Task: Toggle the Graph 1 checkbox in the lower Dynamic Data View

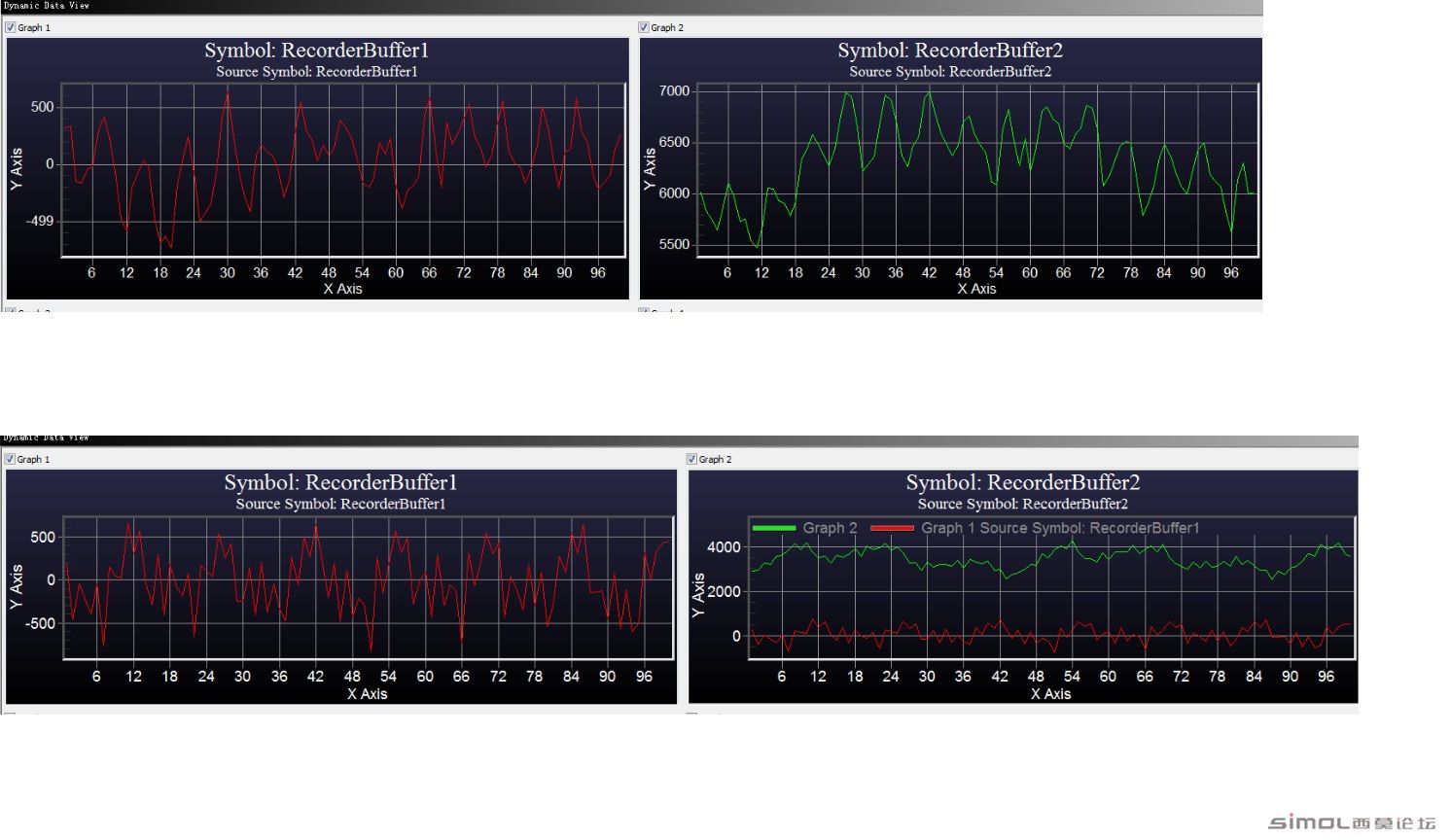Action: (11, 459)
